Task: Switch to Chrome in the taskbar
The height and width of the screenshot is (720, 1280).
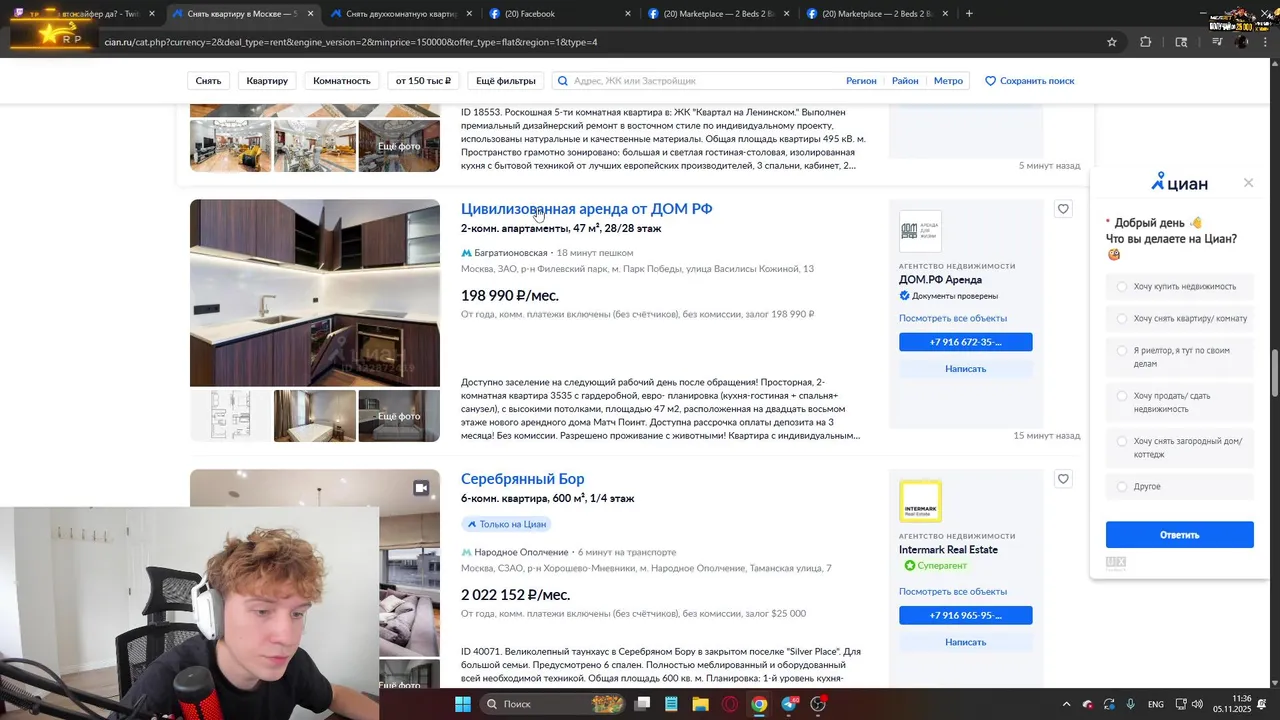Action: click(759, 704)
